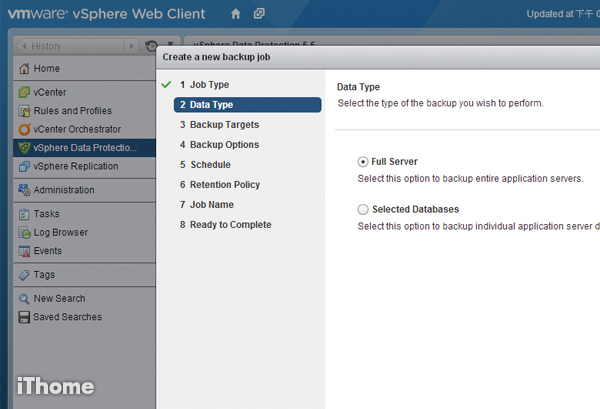Click the vCenter sidebar icon
Screen dimensions: 600x409
(x=24, y=92)
